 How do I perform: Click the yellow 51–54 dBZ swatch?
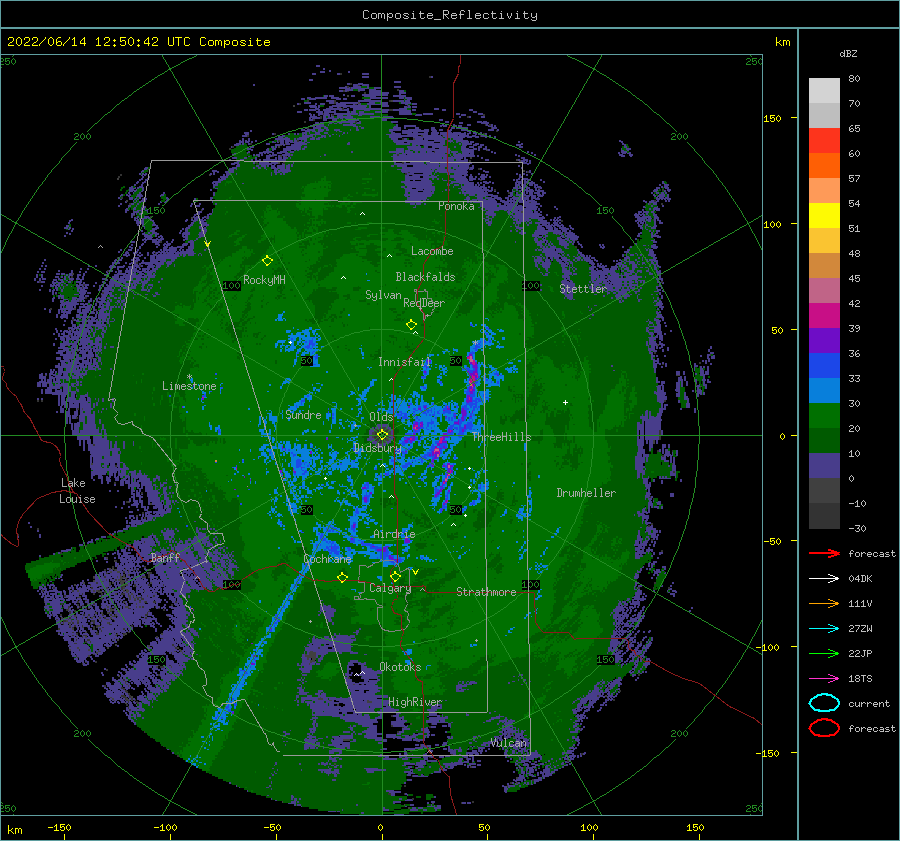pyautogui.click(x=824, y=215)
